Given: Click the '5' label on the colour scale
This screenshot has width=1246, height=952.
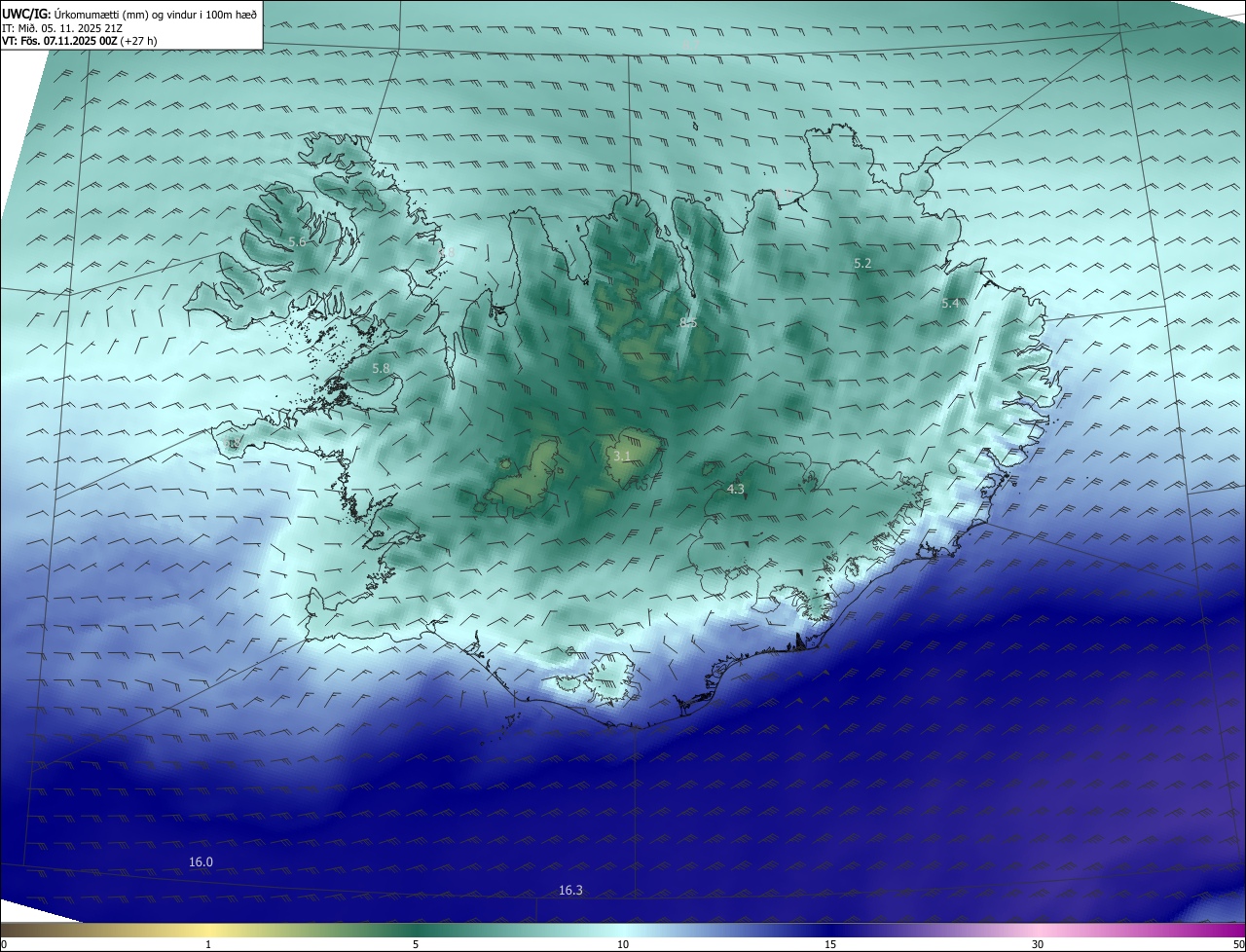Looking at the screenshot, I should [x=416, y=944].
